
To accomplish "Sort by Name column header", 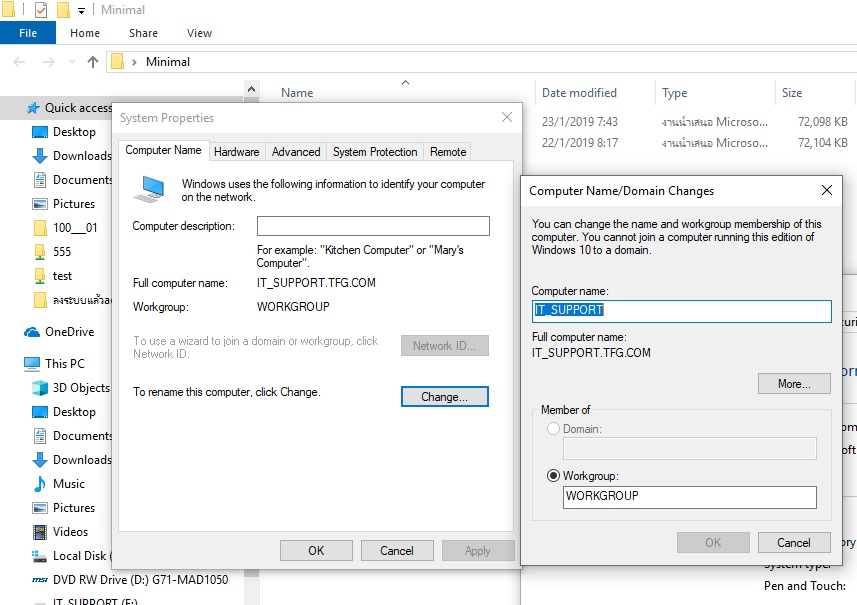I will pos(297,93).
